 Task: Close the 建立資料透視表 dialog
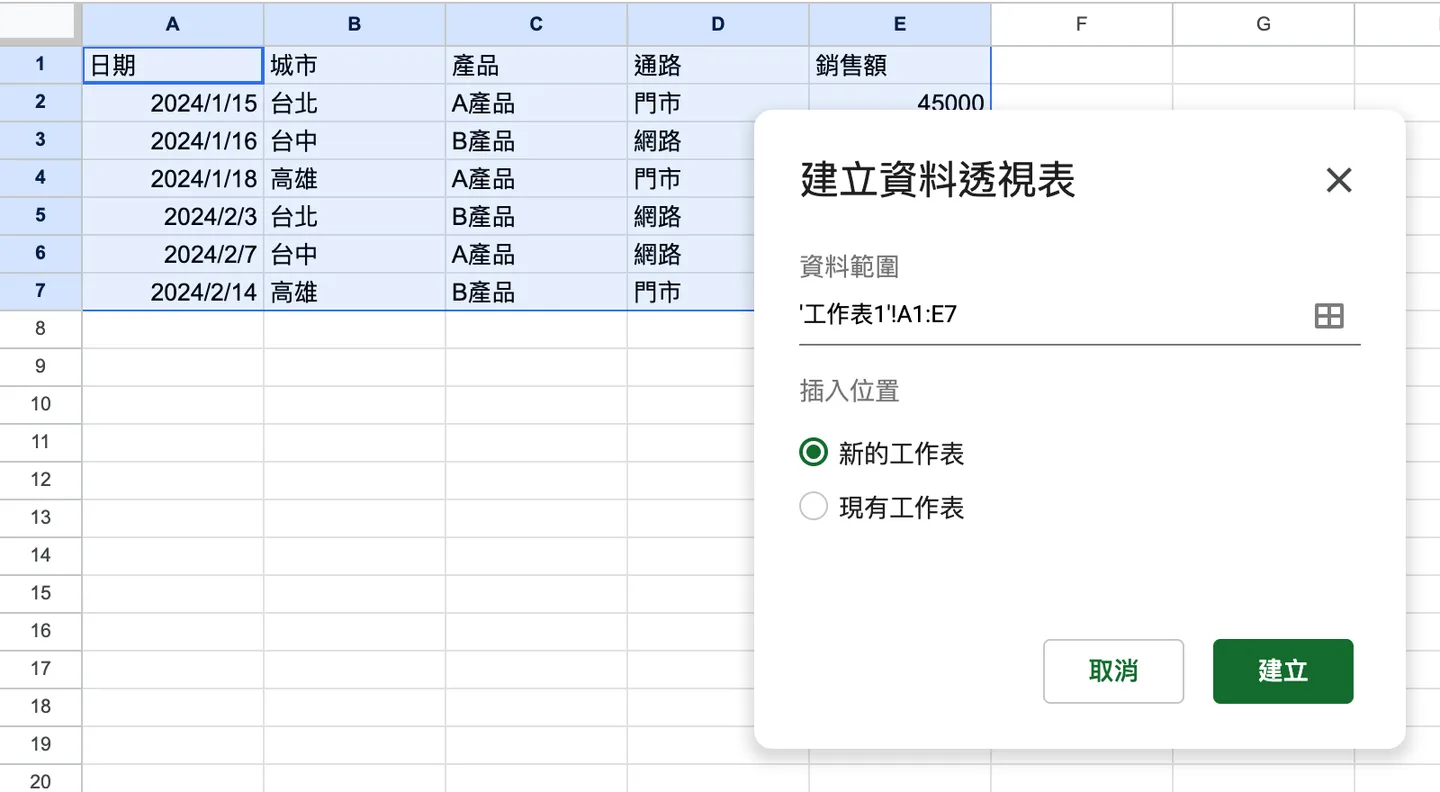click(1338, 180)
